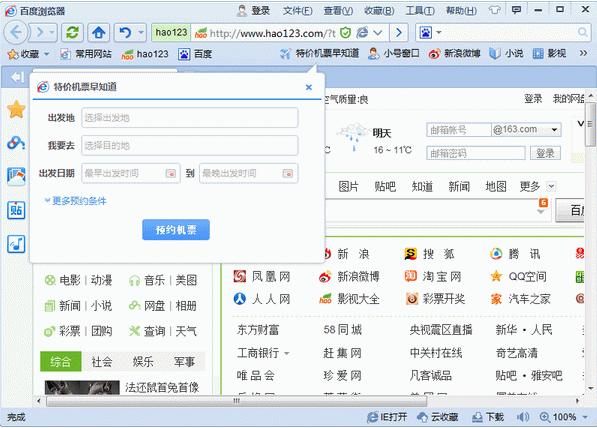The width and height of the screenshot is (597, 428).
Task: Open the music note sidebar icon
Action: pyautogui.click(x=16, y=244)
